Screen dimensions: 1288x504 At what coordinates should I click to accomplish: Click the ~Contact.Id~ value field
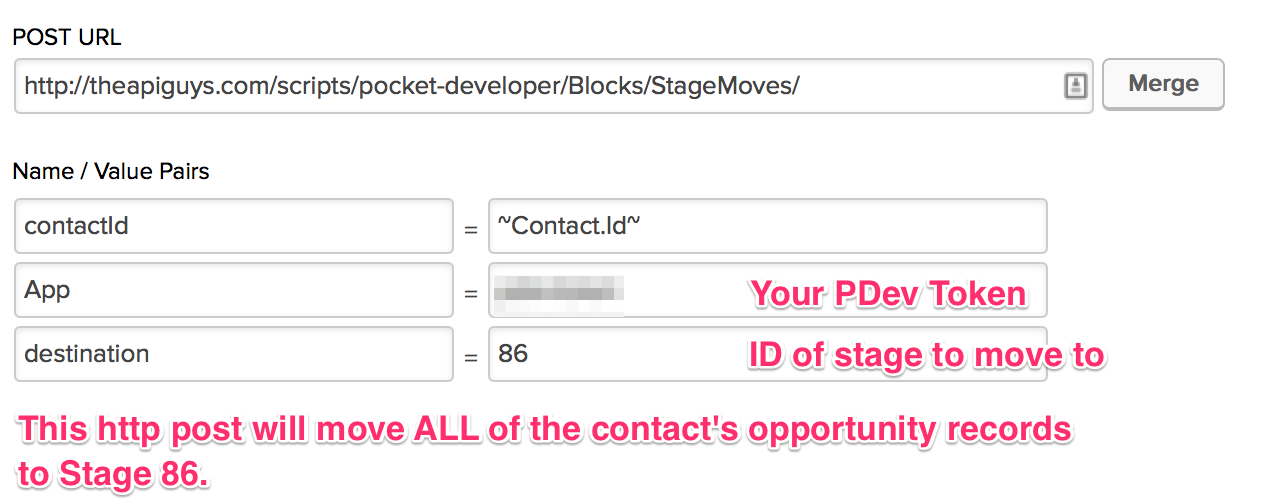[767, 226]
